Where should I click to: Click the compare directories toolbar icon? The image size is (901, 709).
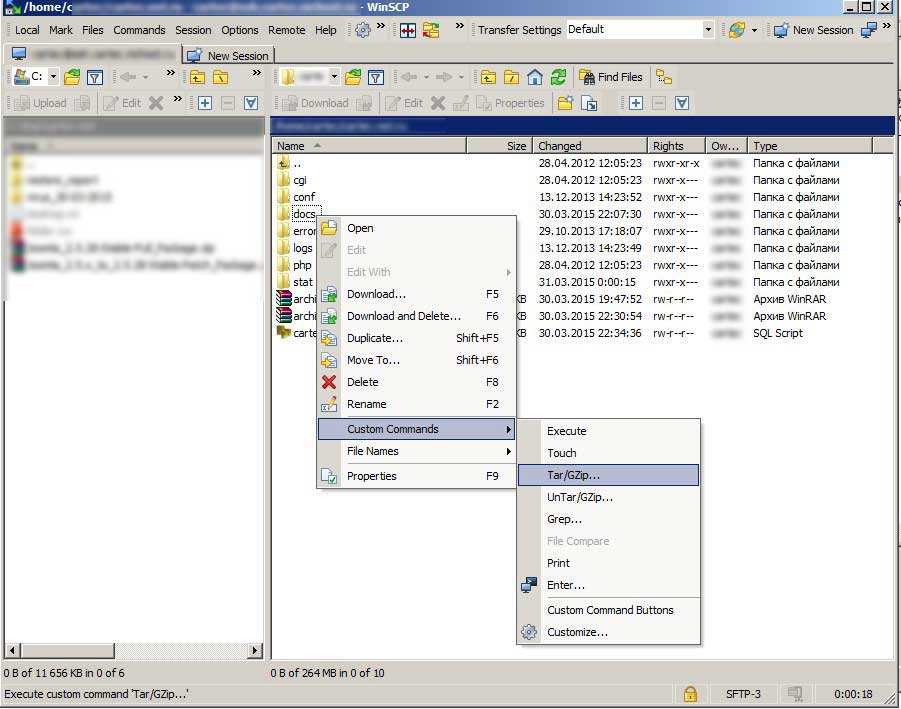click(408, 30)
